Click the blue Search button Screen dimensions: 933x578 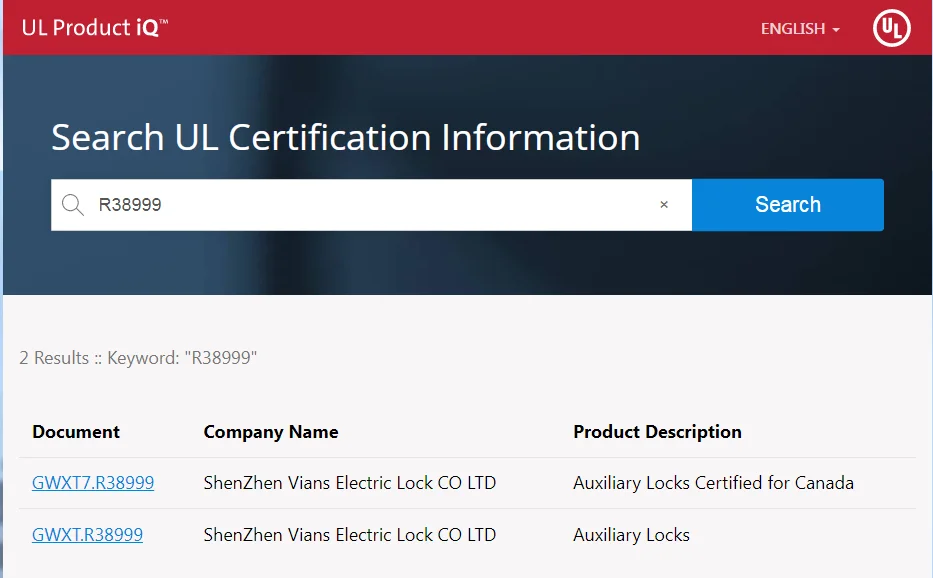point(788,205)
